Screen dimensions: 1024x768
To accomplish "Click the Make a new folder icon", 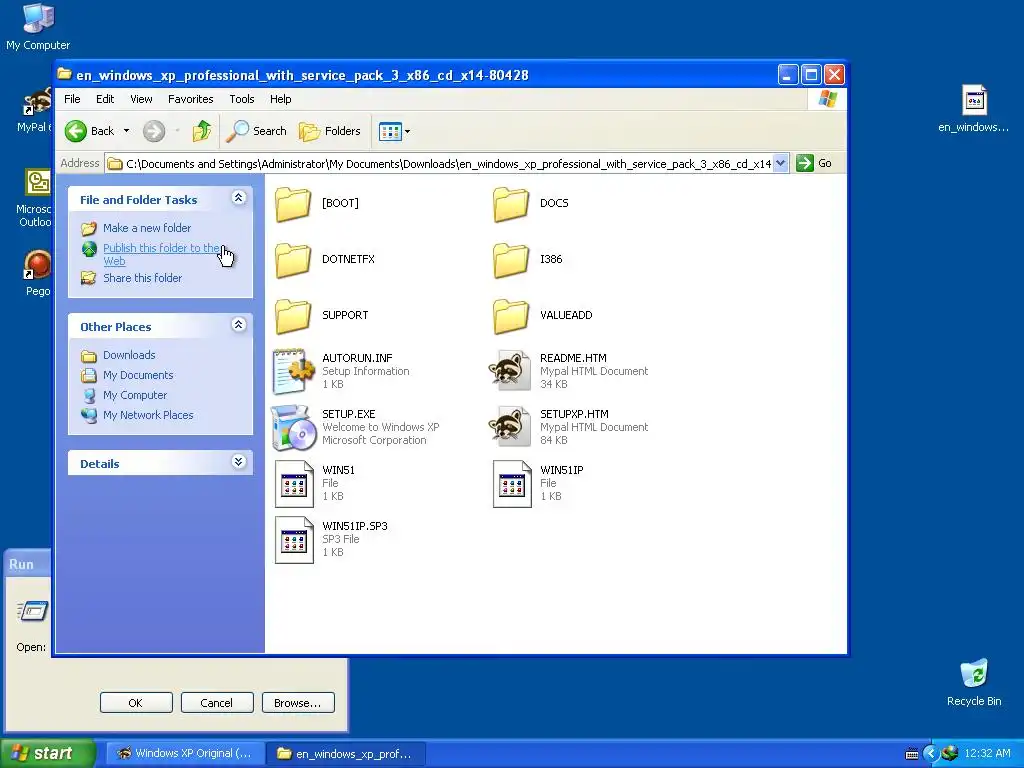I will [89, 229].
